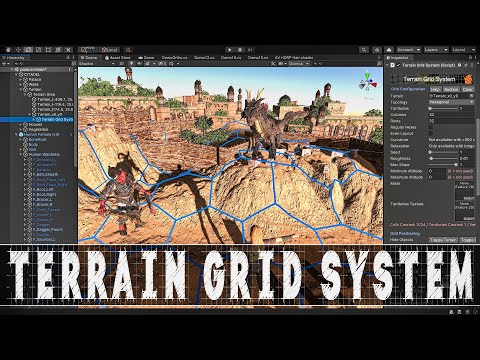Screen dimensions: 480x360
Task: Open the scene effects icon
Action: [x=148, y=63]
